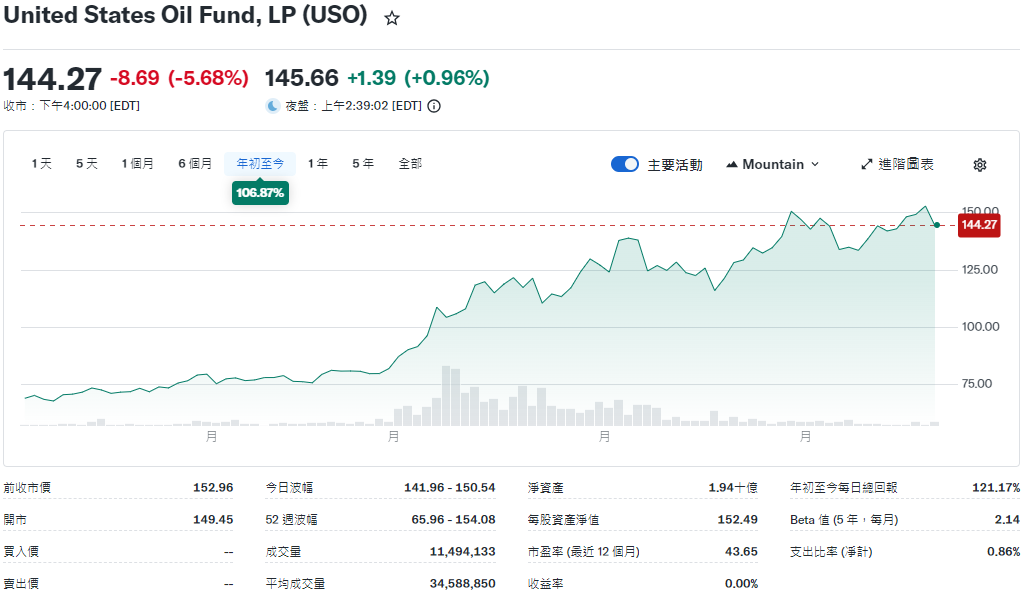
Task: Toggle the 主要活動 switch off
Action: 625,164
